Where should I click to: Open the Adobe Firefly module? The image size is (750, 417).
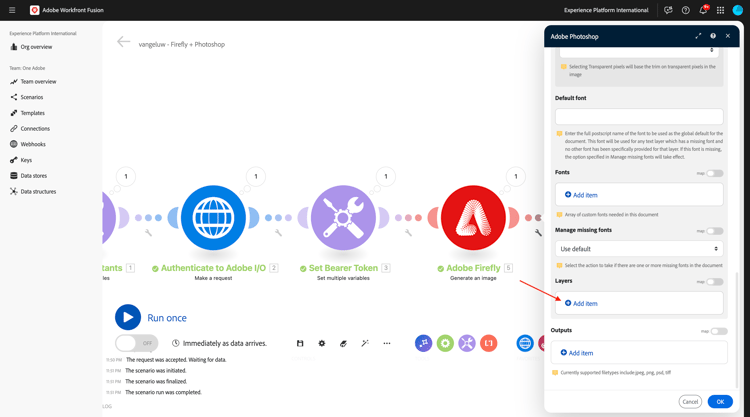[473, 218]
